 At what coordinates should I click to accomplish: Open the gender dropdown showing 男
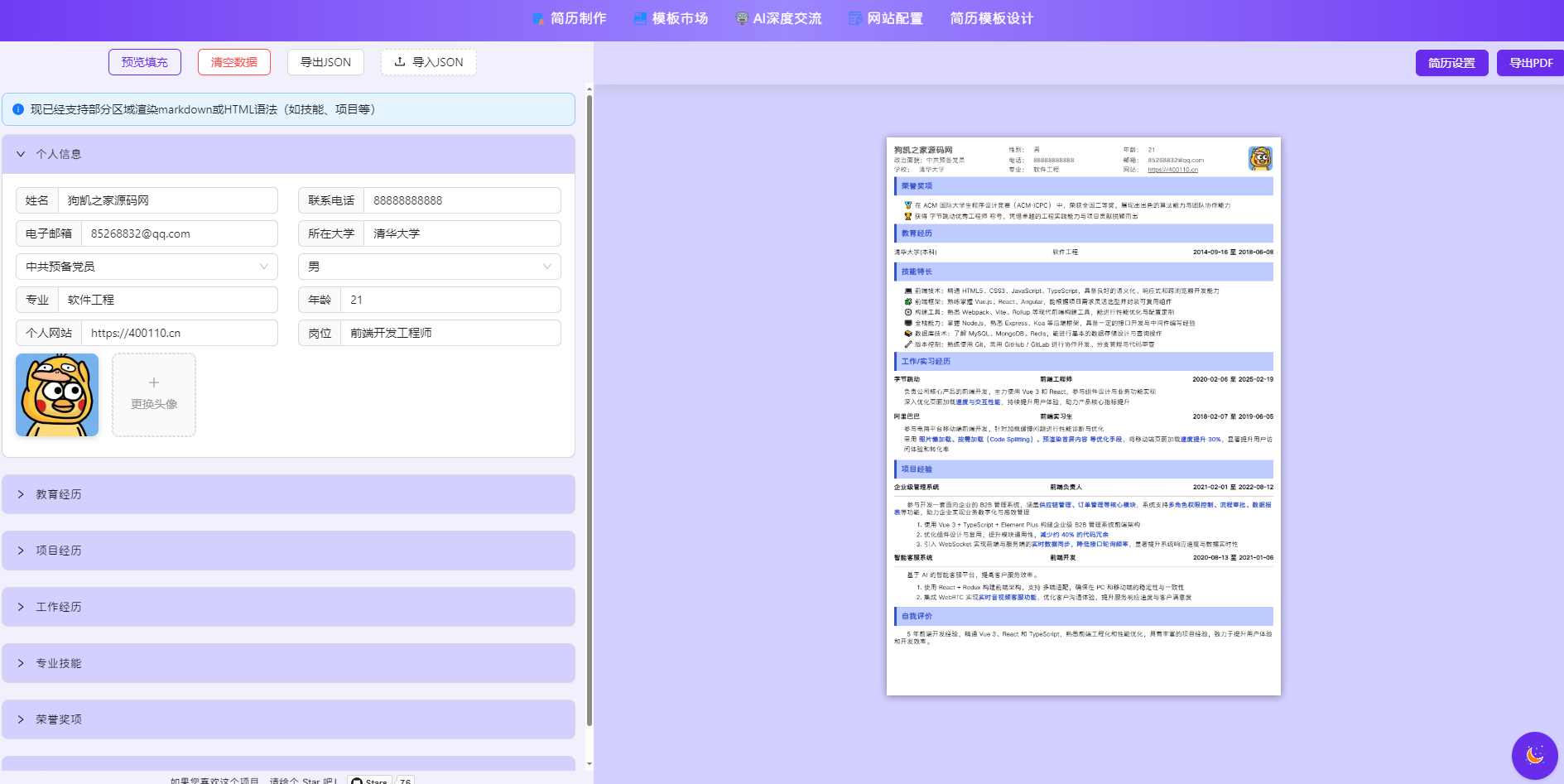point(428,267)
